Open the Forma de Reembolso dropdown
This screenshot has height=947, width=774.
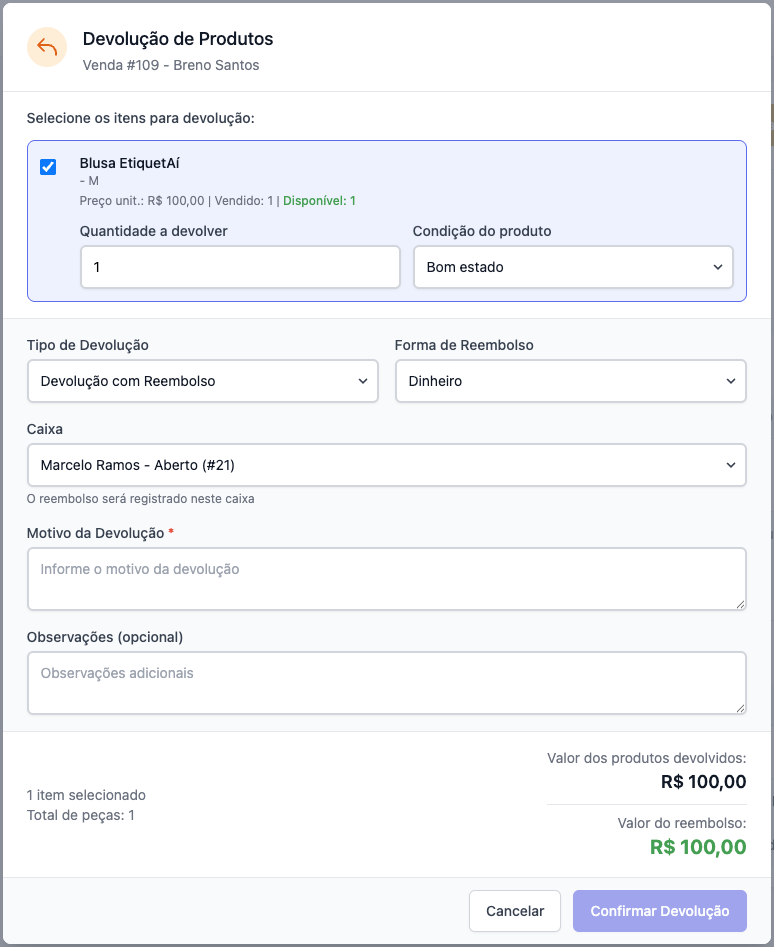(570, 381)
